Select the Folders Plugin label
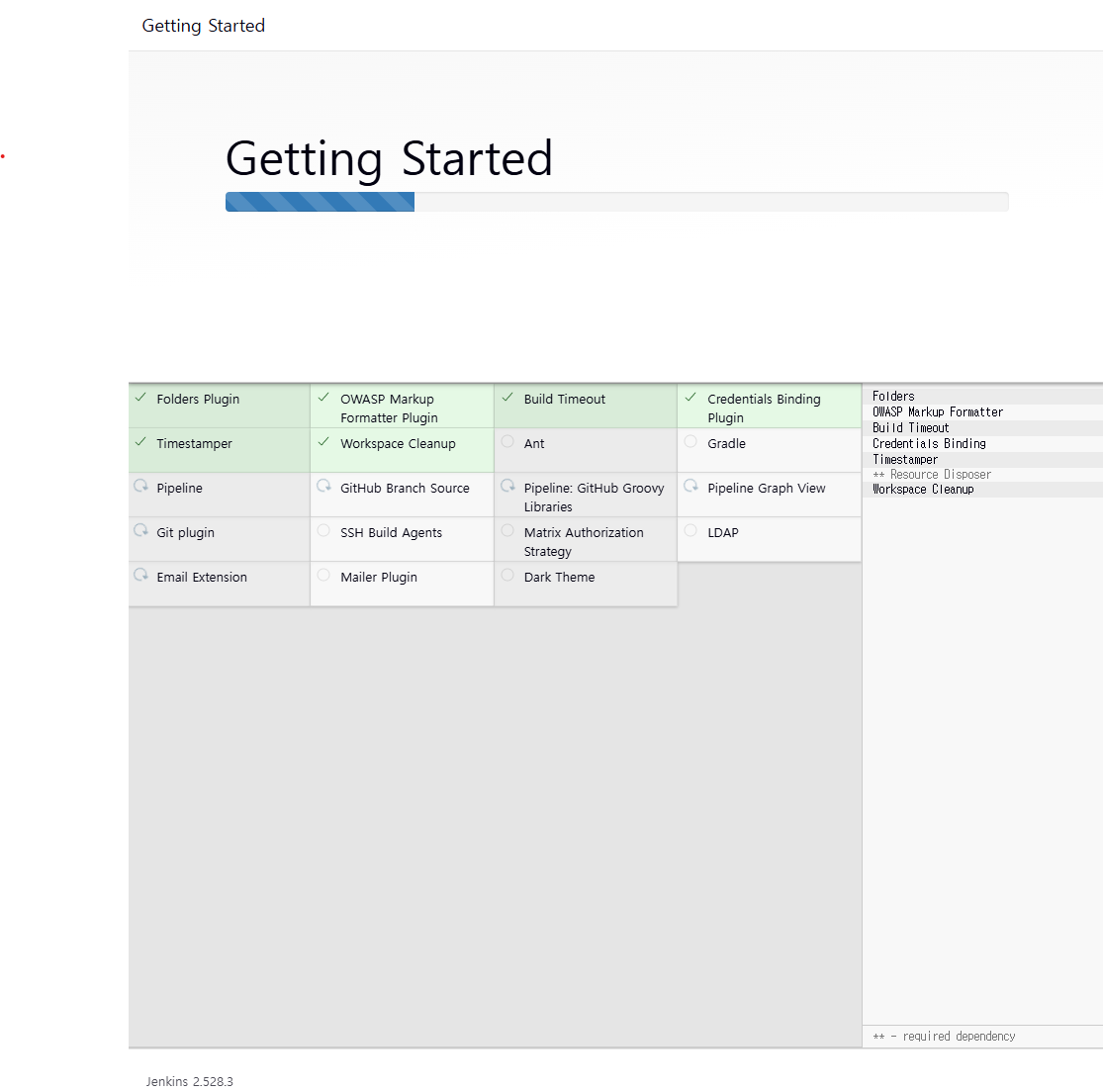Image resolution: width=1103 pixels, height=1092 pixels. pos(198,400)
